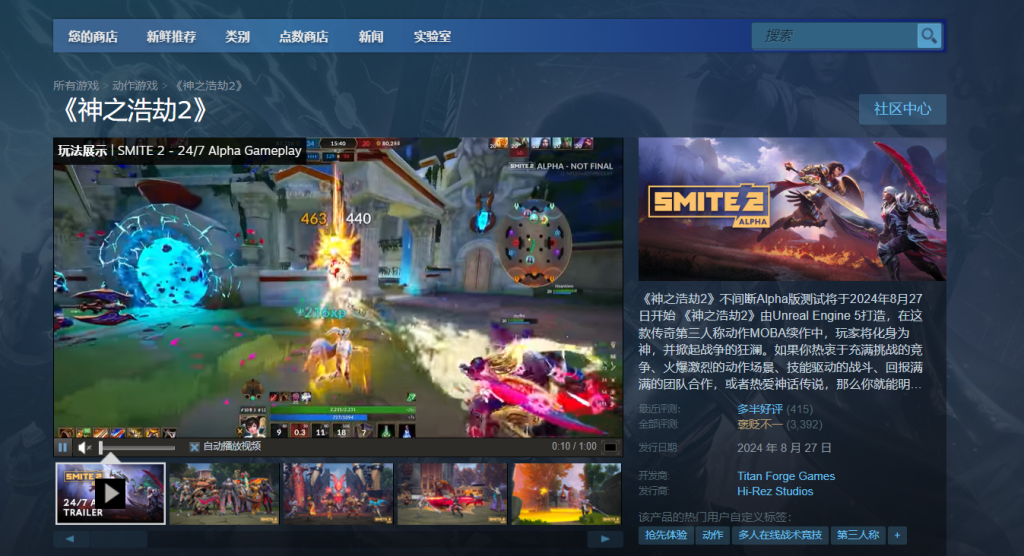This screenshot has height=556, width=1024.
Task: Open the 多半好评 recent reviews link
Action: point(760,409)
